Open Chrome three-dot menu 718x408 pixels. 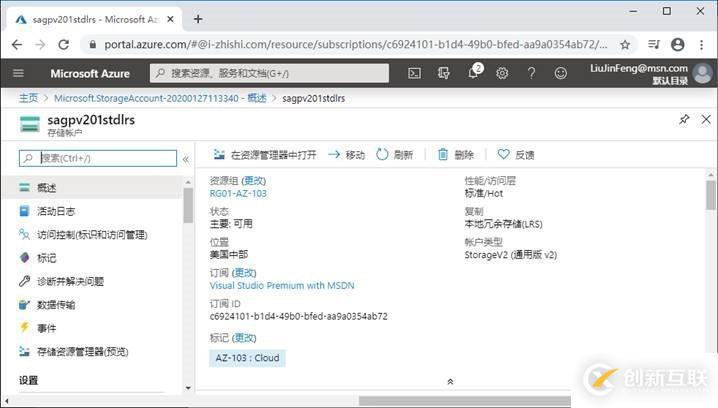point(702,44)
